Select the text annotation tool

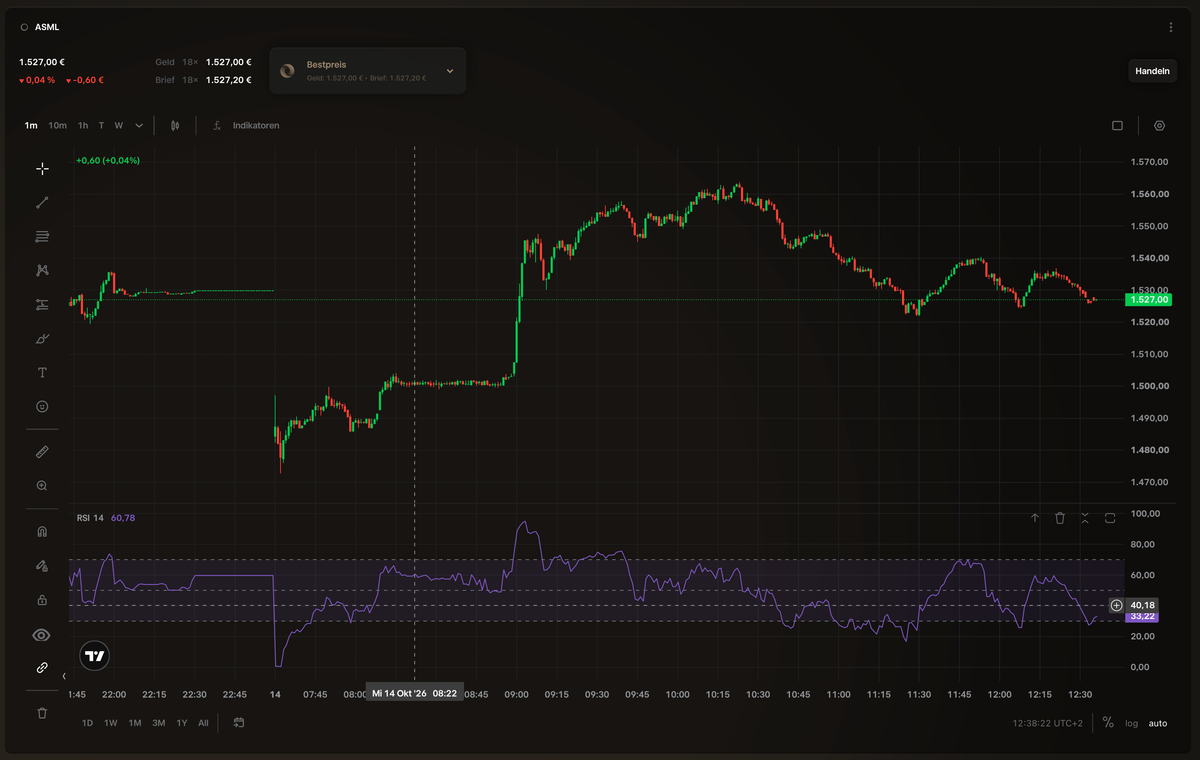[42, 372]
